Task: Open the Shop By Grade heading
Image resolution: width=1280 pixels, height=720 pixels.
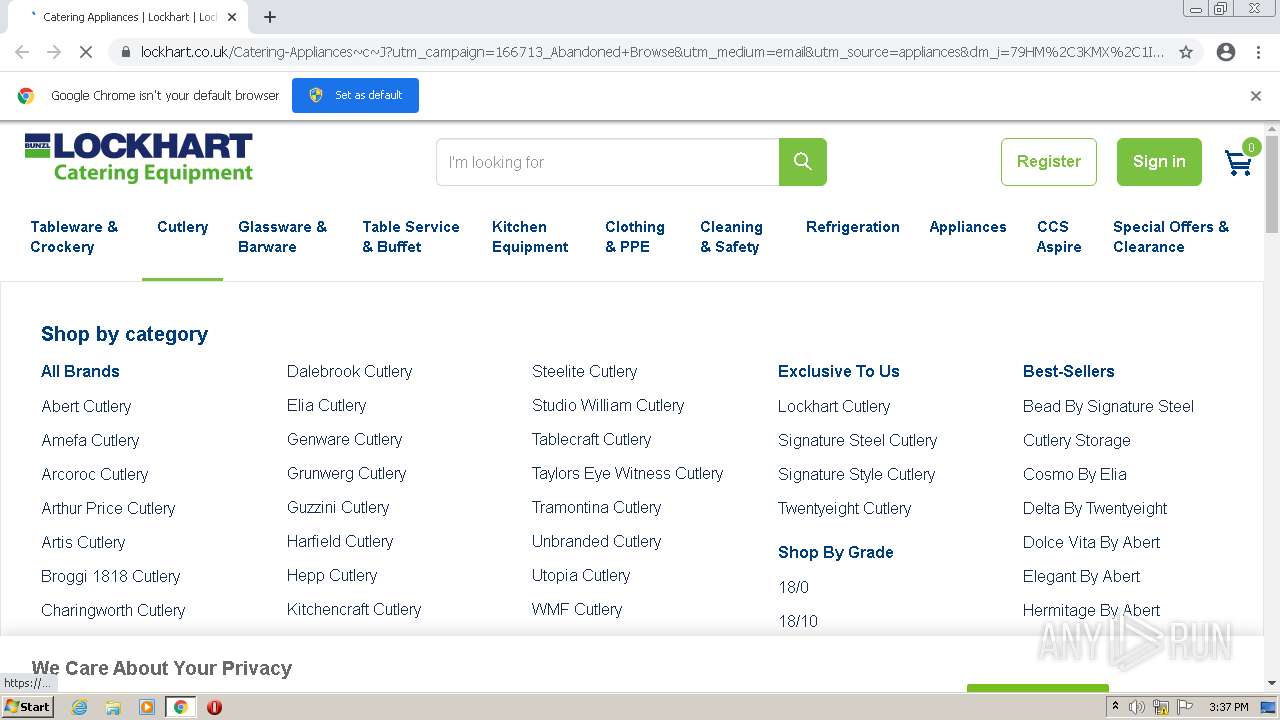Action: click(835, 552)
